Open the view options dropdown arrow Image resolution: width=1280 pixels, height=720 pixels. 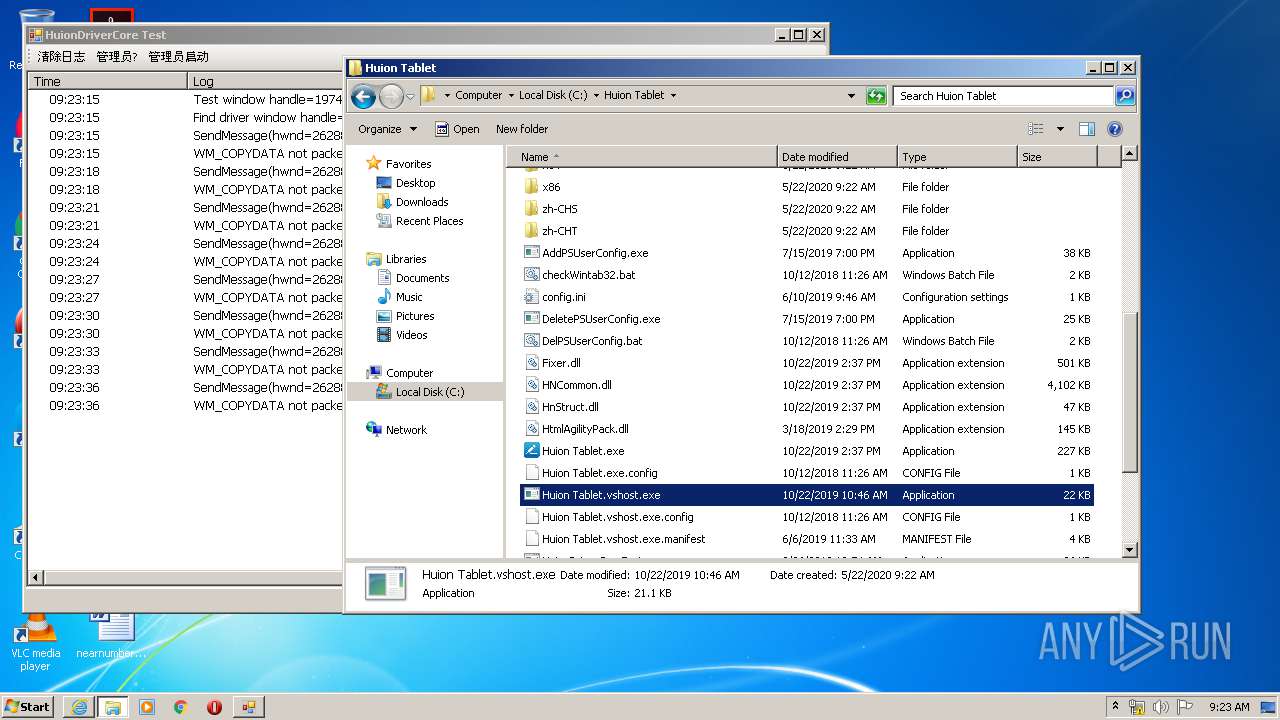click(1060, 129)
